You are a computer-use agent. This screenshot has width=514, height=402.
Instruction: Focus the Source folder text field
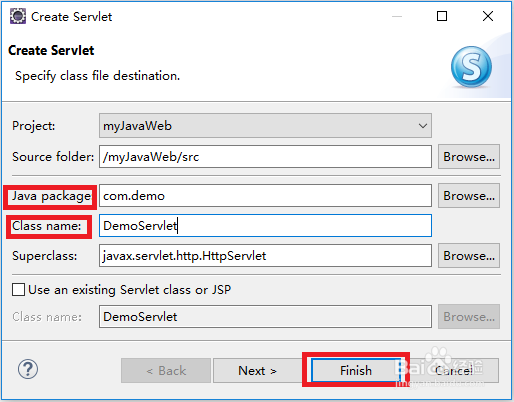[x=265, y=156]
